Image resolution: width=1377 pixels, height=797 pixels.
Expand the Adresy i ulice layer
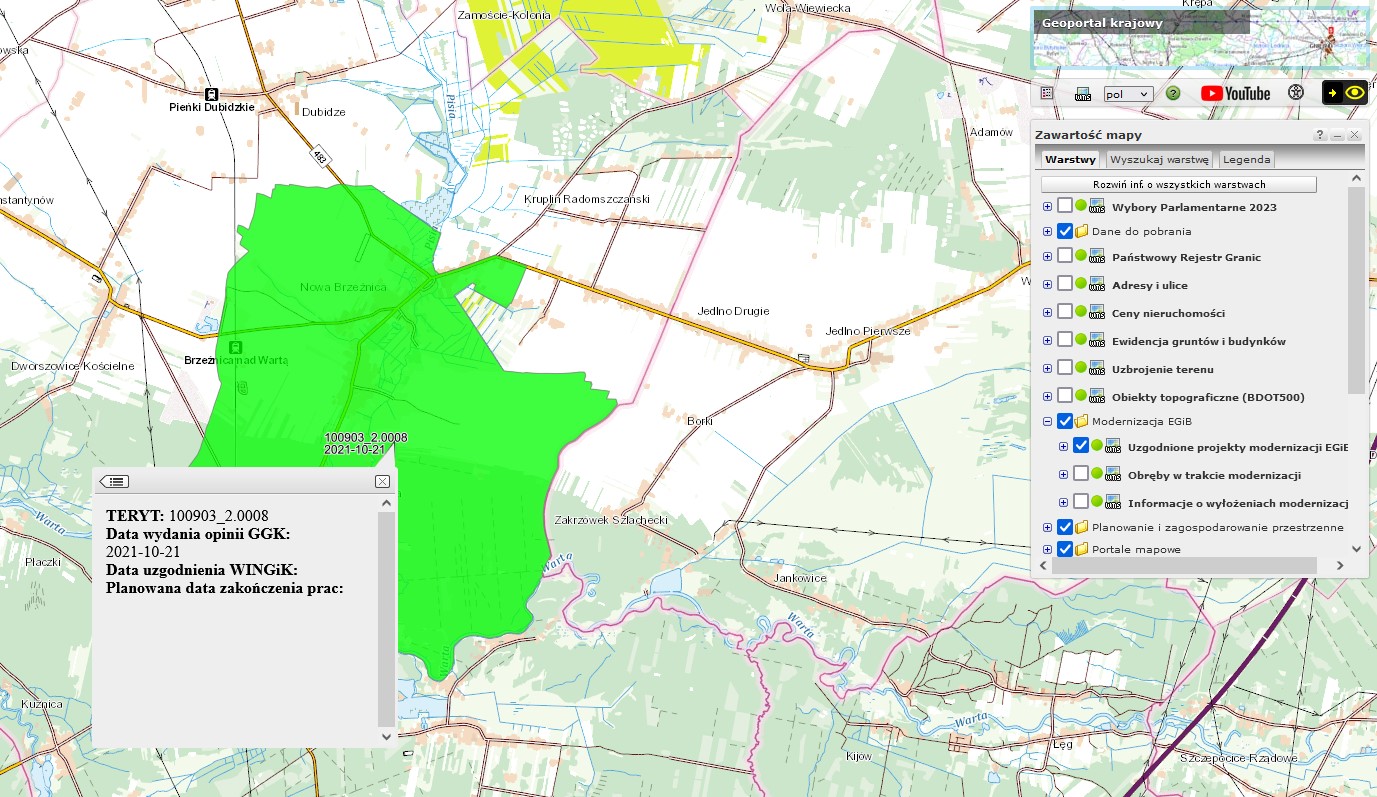1047,286
